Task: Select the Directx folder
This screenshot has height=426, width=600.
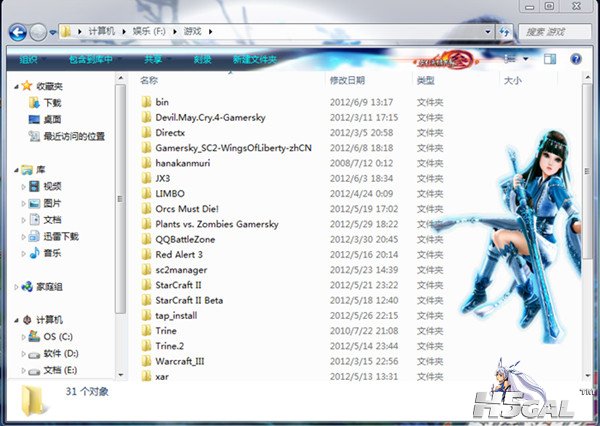Action: pyautogui.click(x=170, y=133)
